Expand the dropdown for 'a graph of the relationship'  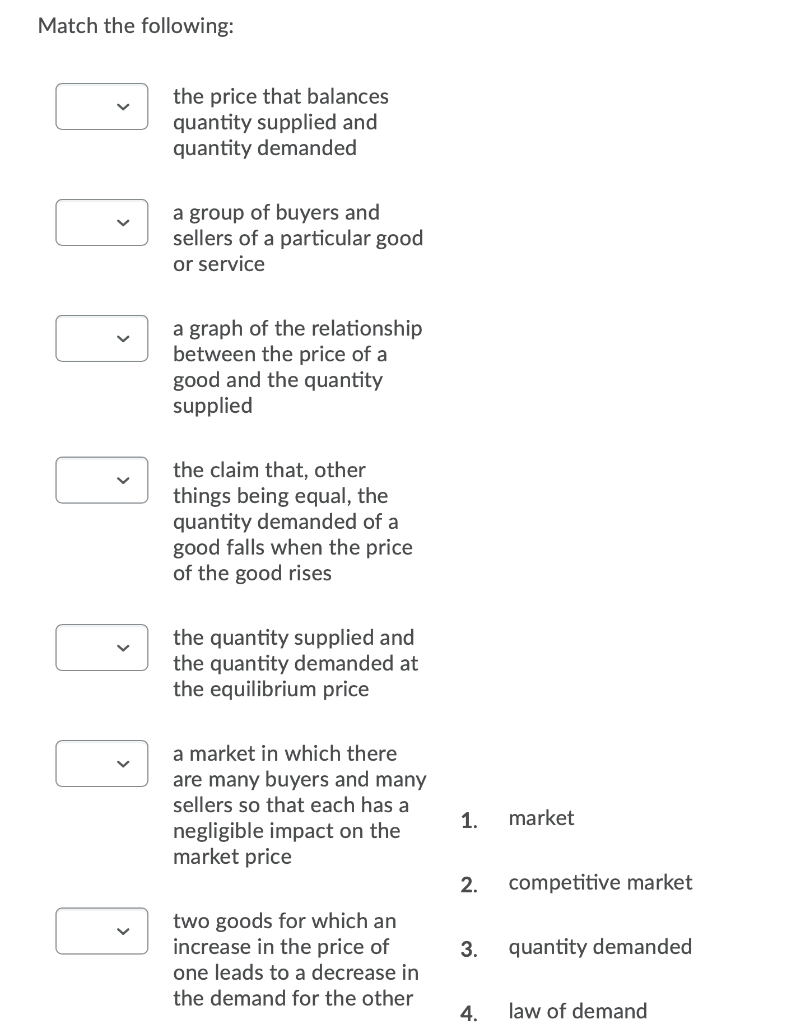tap(101, 338)
